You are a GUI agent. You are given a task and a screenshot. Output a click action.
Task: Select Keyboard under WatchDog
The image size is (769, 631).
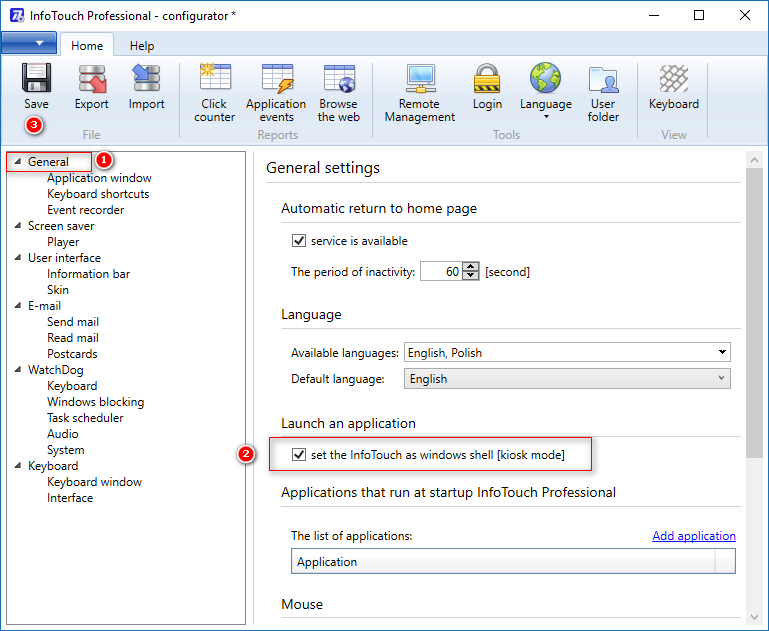click(x=72, y=386)
